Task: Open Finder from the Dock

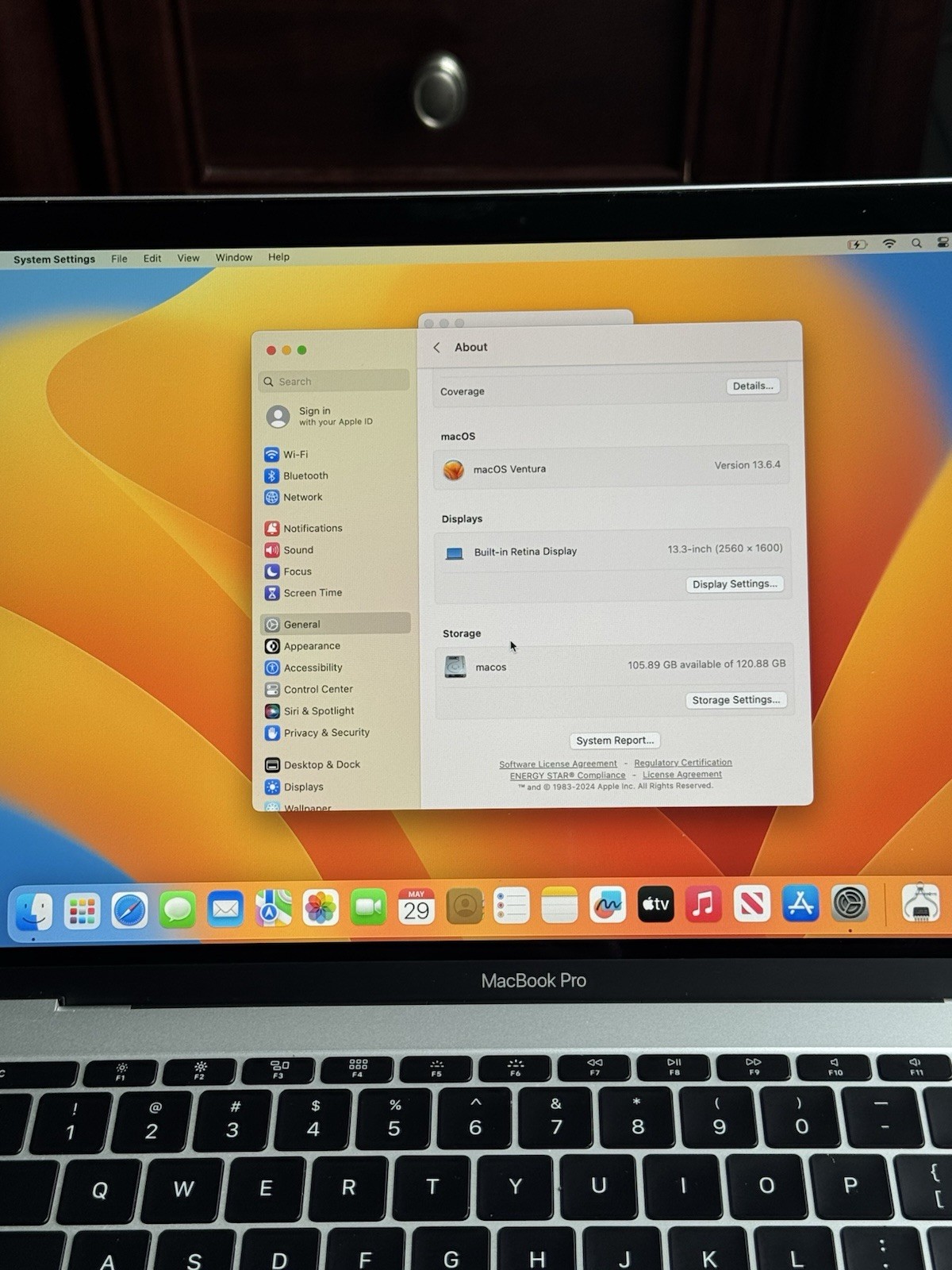Action: pos(34,911)
